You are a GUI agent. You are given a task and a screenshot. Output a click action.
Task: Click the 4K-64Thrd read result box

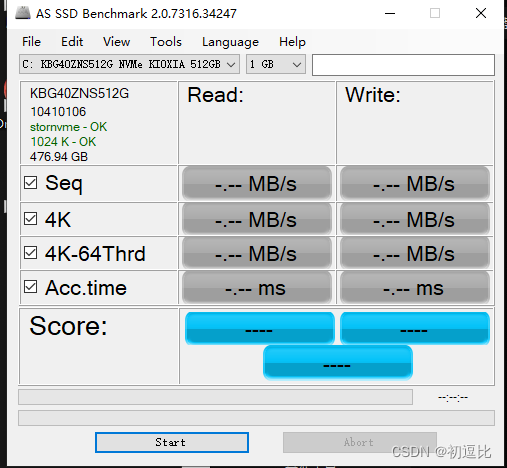click(x=257, y=253)
